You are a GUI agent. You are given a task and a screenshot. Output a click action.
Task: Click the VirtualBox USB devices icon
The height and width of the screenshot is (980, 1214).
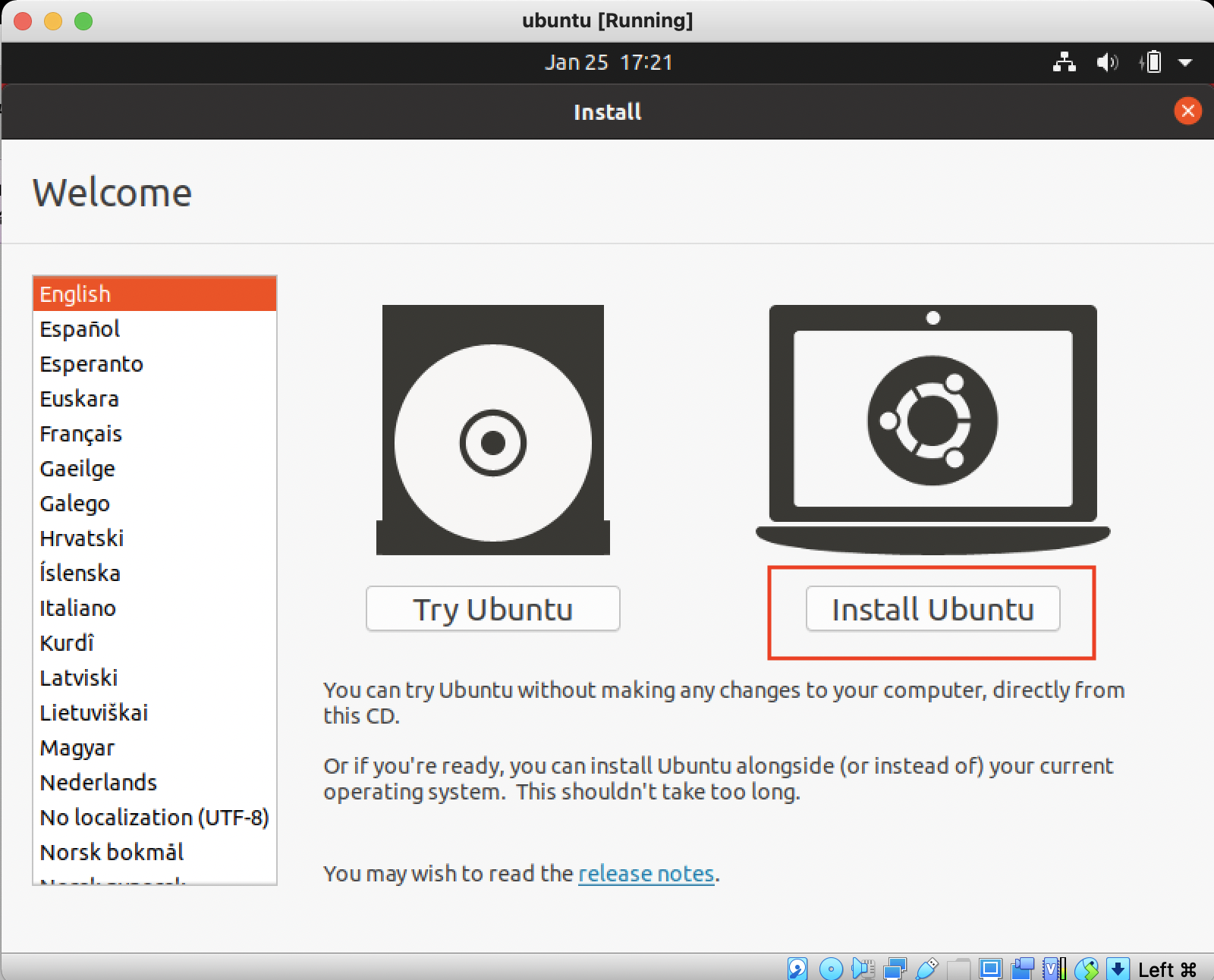click(927, 969)
